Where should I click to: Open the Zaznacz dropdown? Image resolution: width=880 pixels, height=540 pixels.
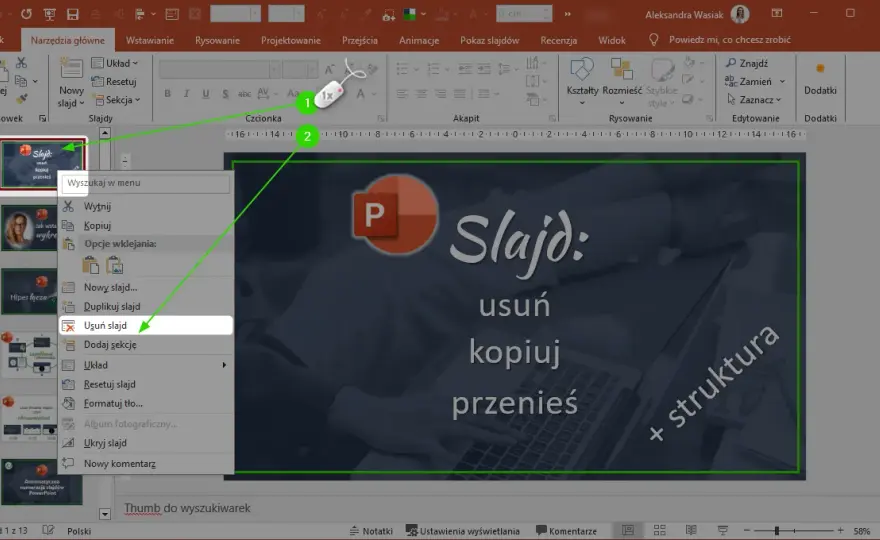[754, 100]
